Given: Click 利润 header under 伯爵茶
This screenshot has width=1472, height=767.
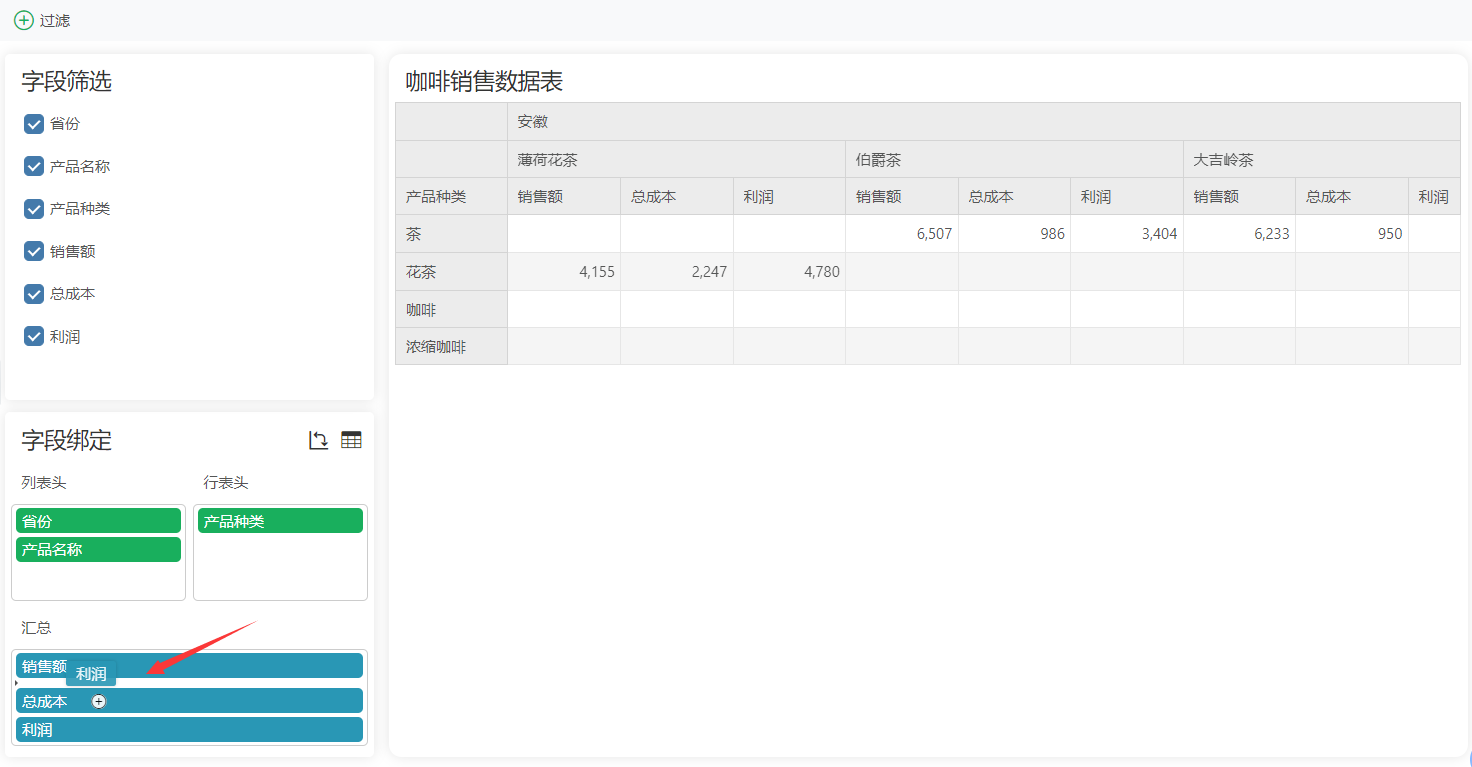Looking at the screenshot, I should click(1127, 197).
